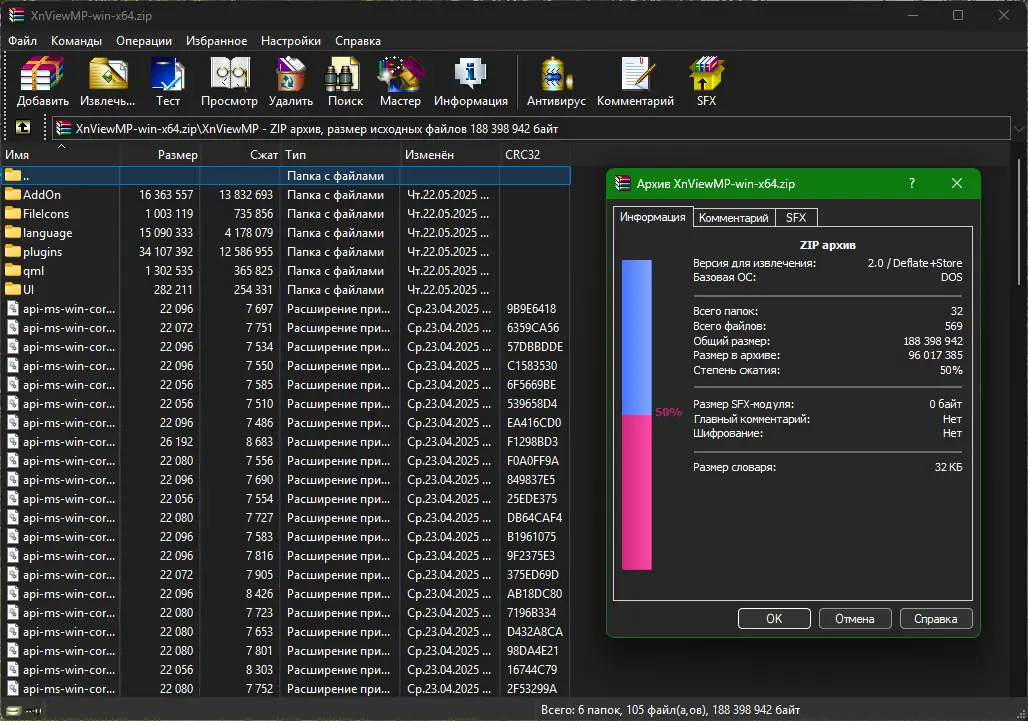Click the Антивирус scan toolbar icon
This screenshot has width=1028, height=721.
pos(555,81)
